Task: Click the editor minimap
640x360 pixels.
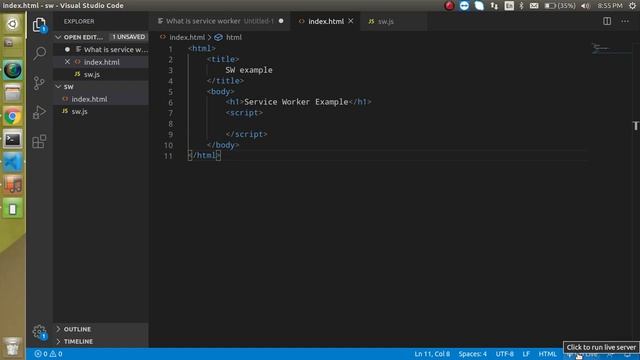Action: point(611,49)
